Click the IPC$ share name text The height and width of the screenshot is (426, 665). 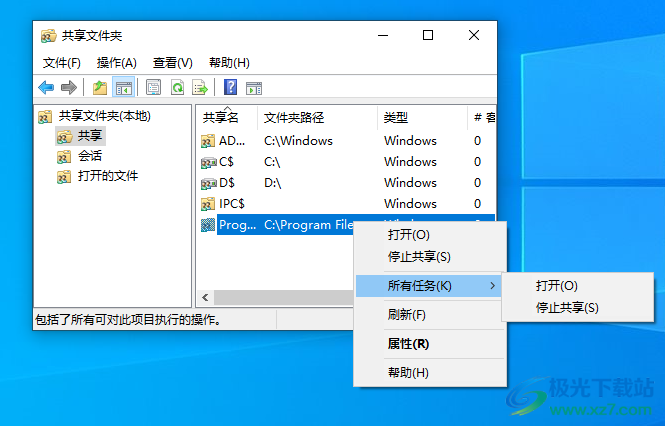tap(232, 204)
